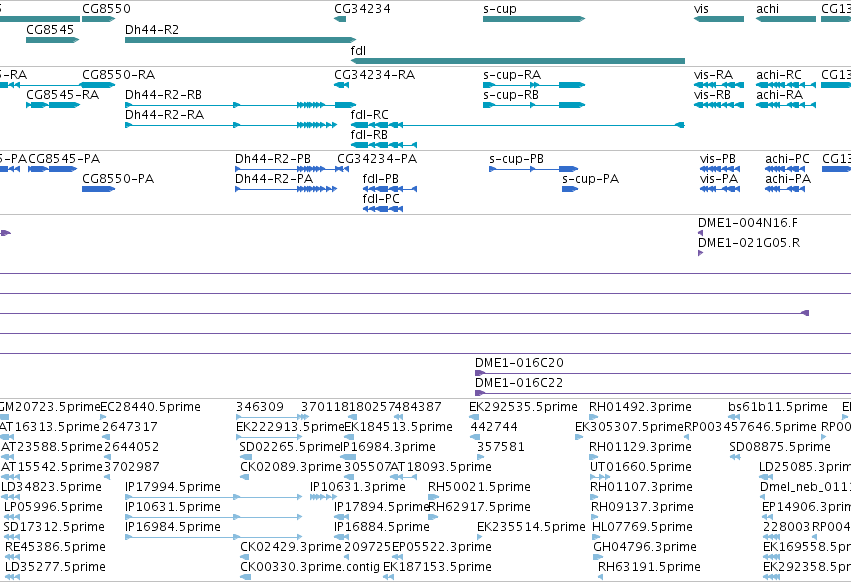
Task: Click transcript CG8545-RA label
Action: click(x=62, y=95)
